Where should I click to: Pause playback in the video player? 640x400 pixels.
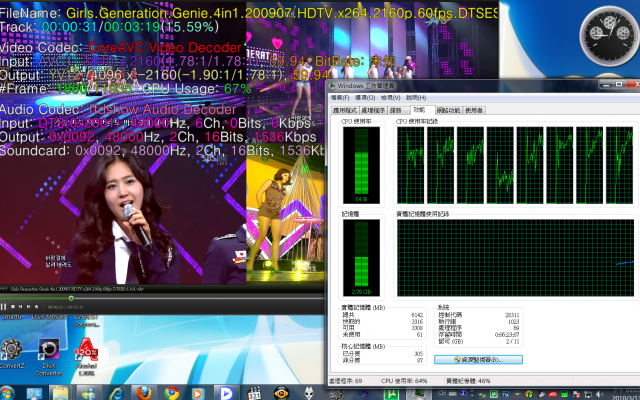[x=3, y=307]
